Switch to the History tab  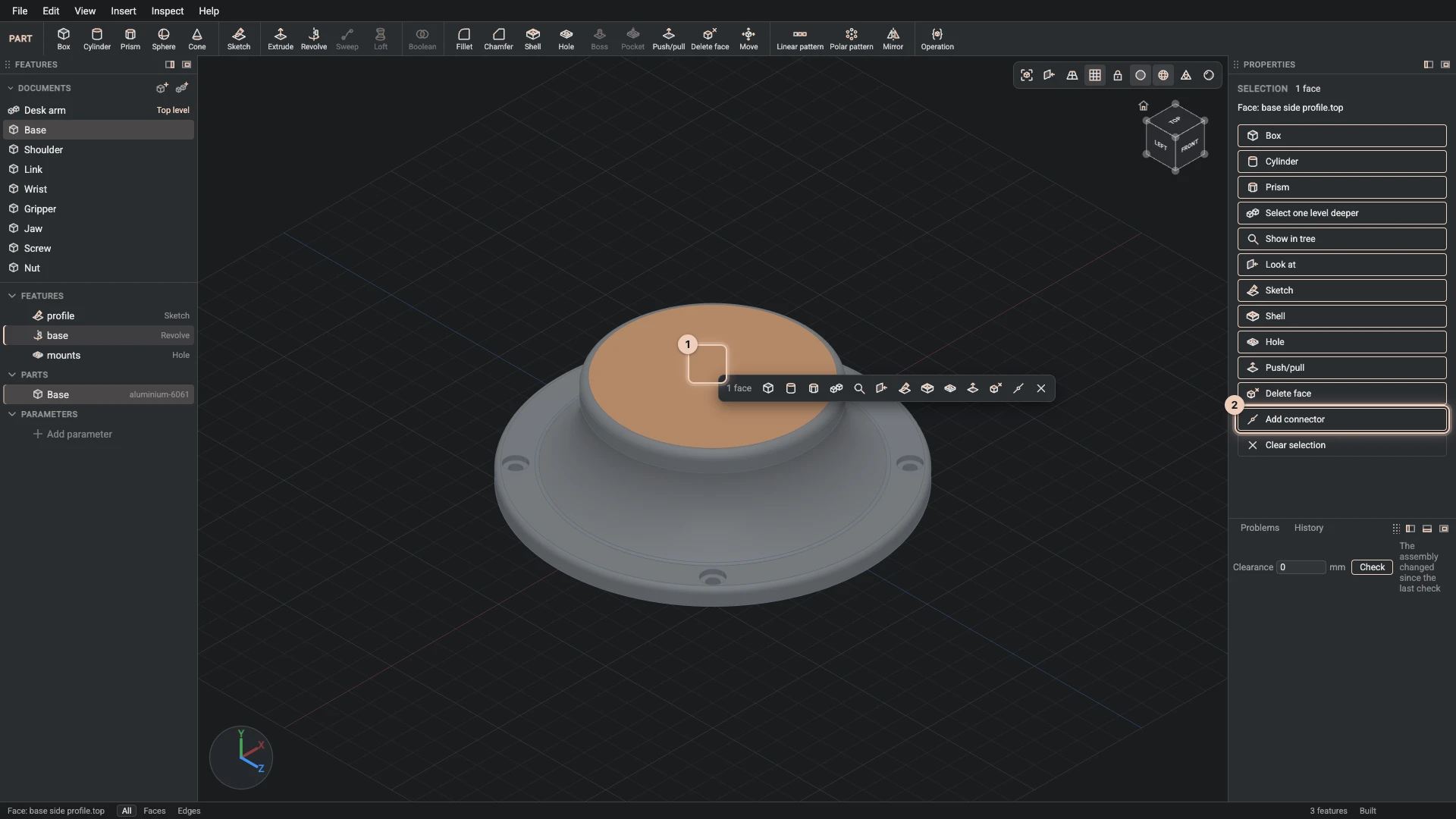click(1309, 528)
